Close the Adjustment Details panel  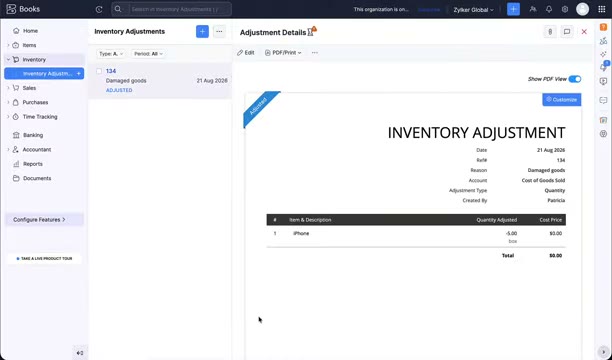point(584,32)
